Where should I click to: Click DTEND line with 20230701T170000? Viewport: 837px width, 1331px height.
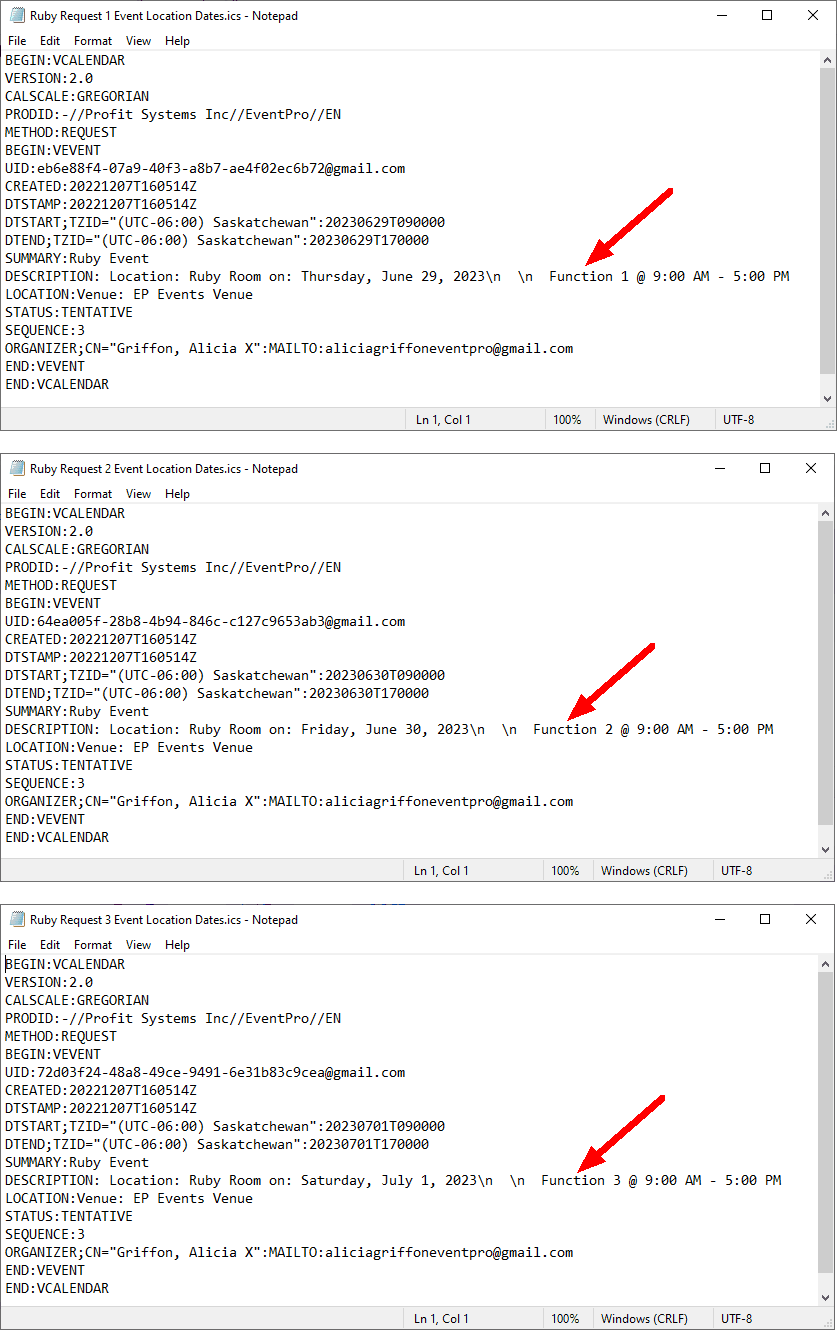(217, 1145)
